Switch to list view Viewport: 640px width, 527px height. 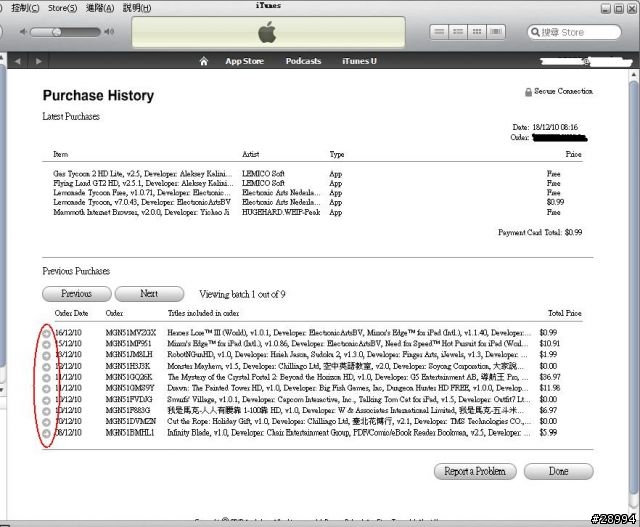point(439,32)
